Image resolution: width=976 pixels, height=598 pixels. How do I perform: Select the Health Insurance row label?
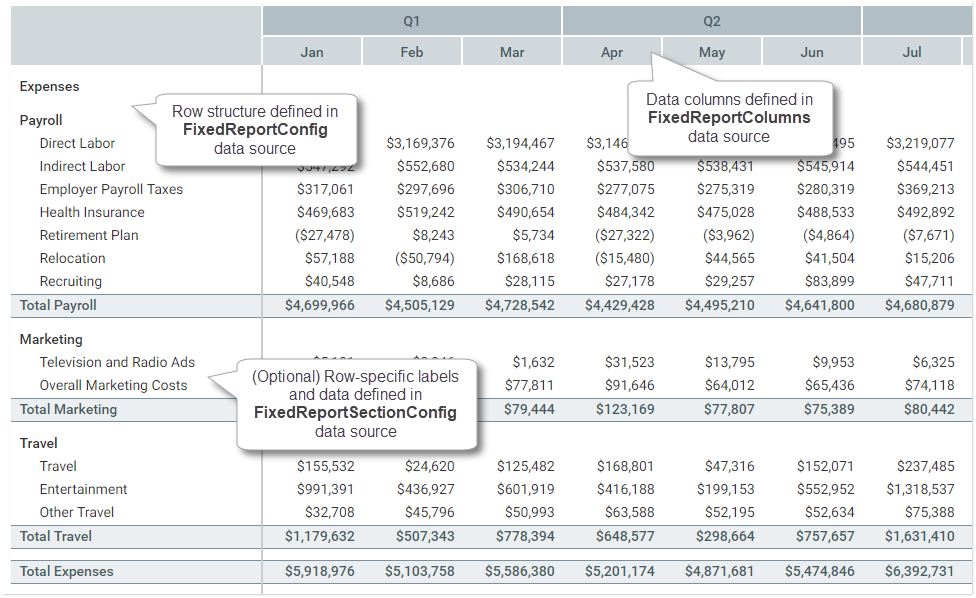coord(92,212)
